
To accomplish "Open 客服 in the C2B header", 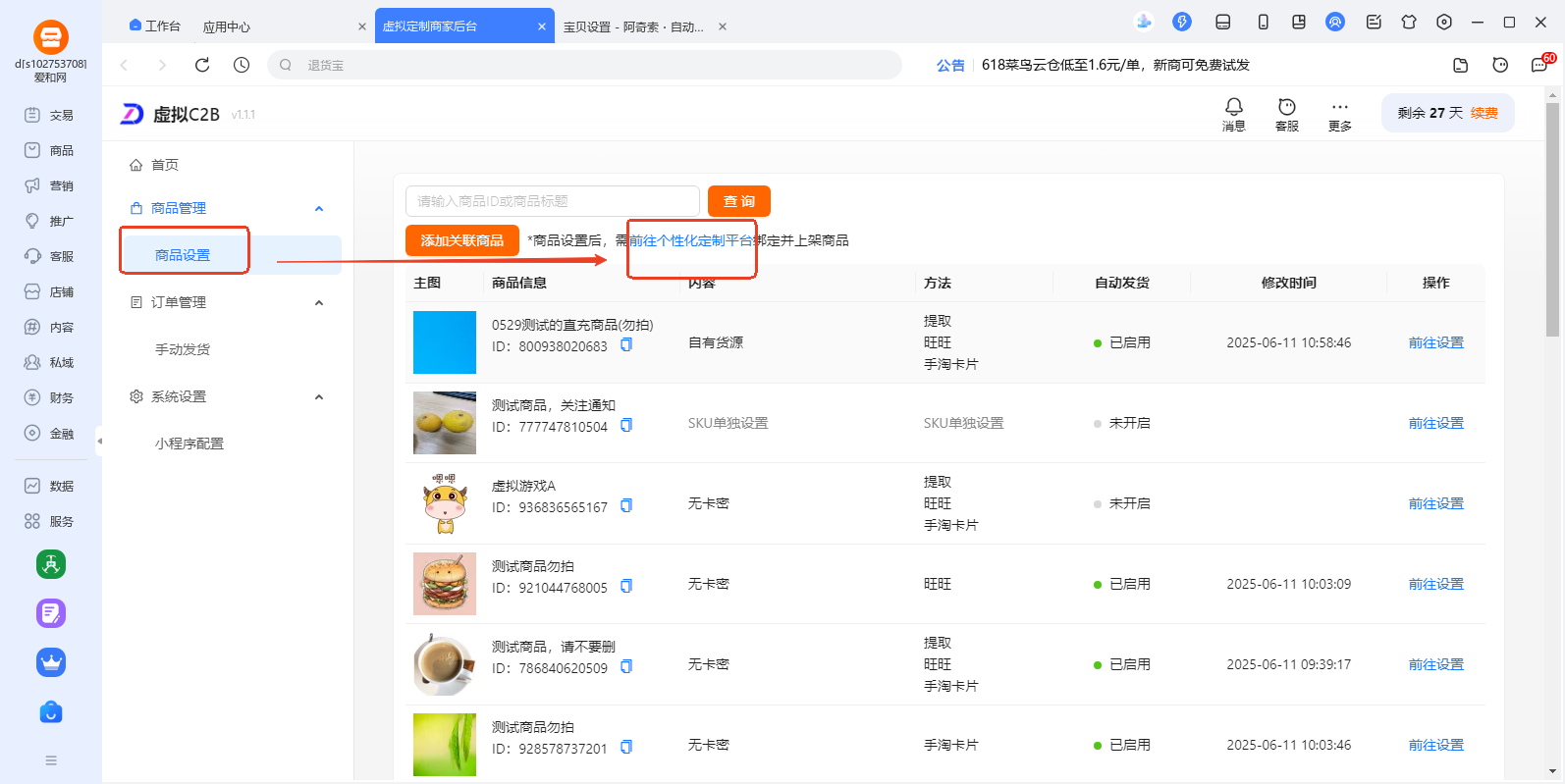I will tap(1287, 114).
